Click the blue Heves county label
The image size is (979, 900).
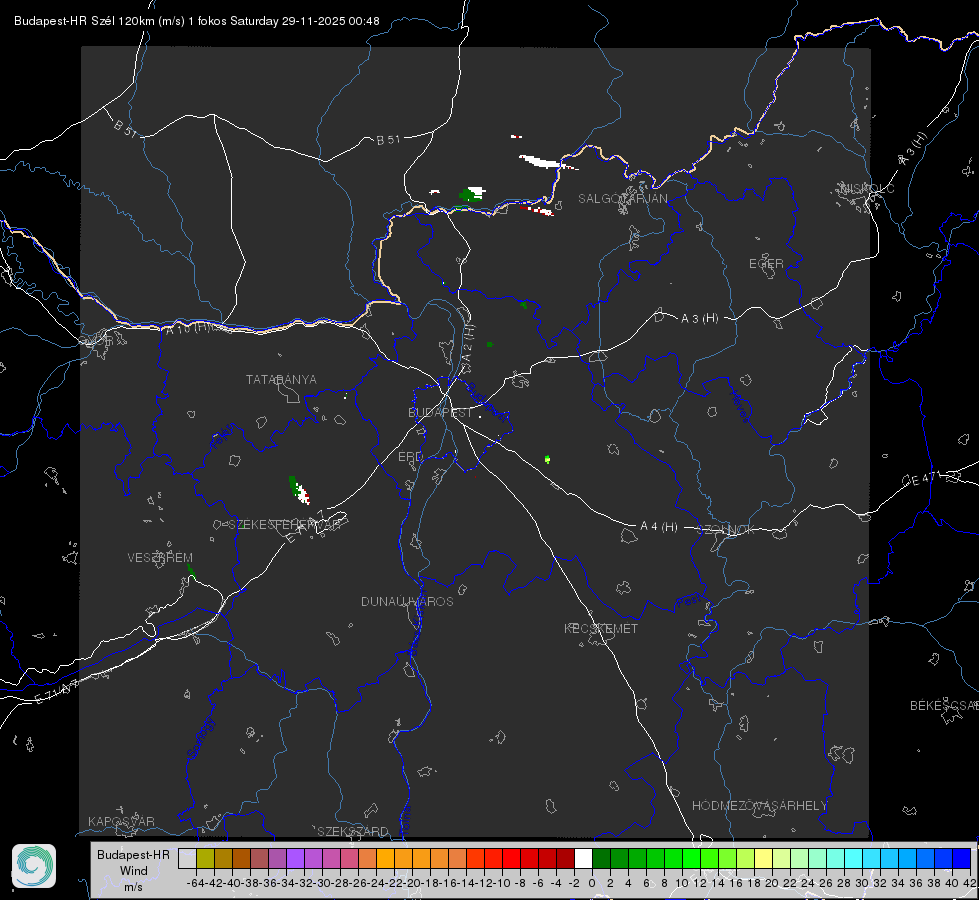739,407
